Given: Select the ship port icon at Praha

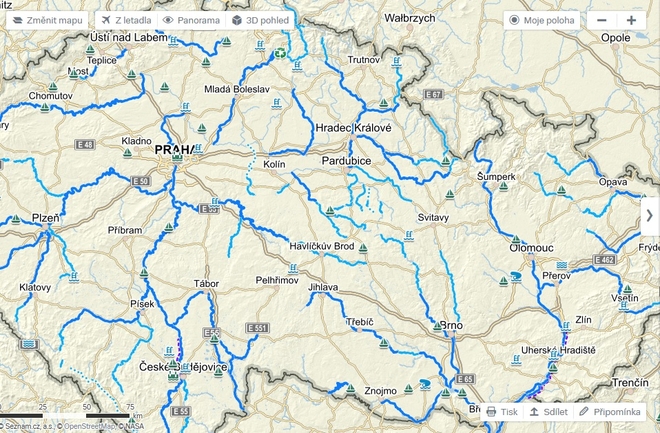Looking at the screenshot, I should (x=177, y=157).
